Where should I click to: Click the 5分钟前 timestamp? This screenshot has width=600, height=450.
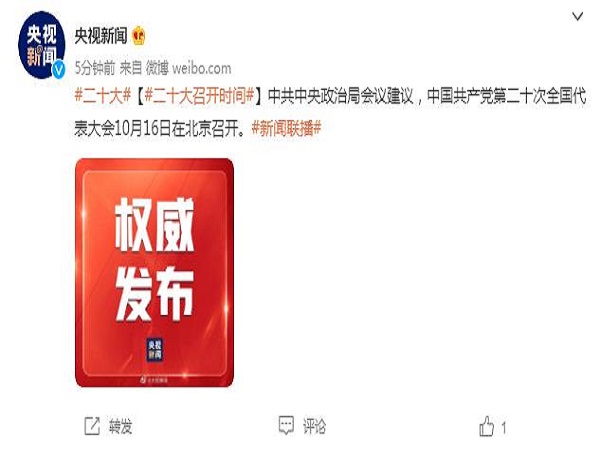click(95, 68)
